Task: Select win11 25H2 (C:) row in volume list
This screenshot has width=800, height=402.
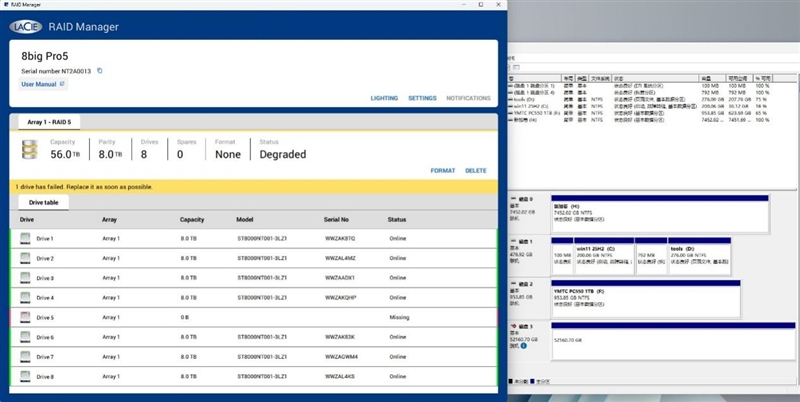Action: (x=639, y=106)
